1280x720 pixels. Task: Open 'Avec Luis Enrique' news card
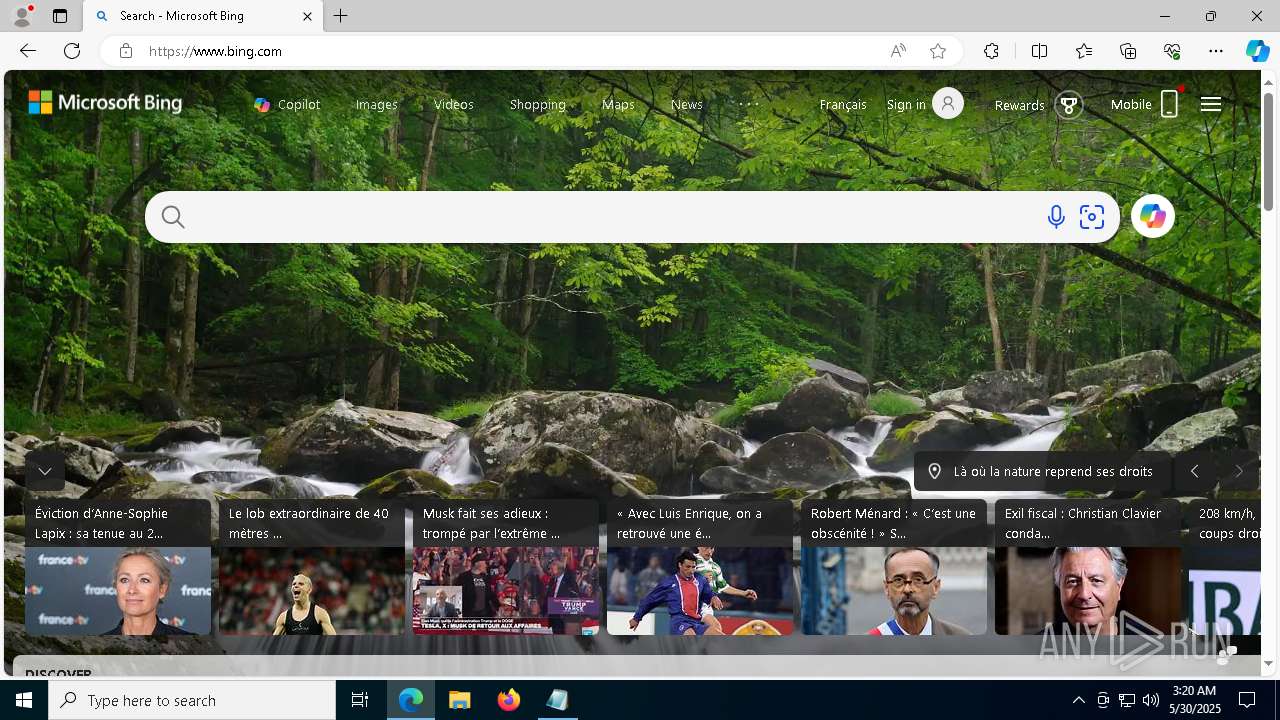point(700,567)
